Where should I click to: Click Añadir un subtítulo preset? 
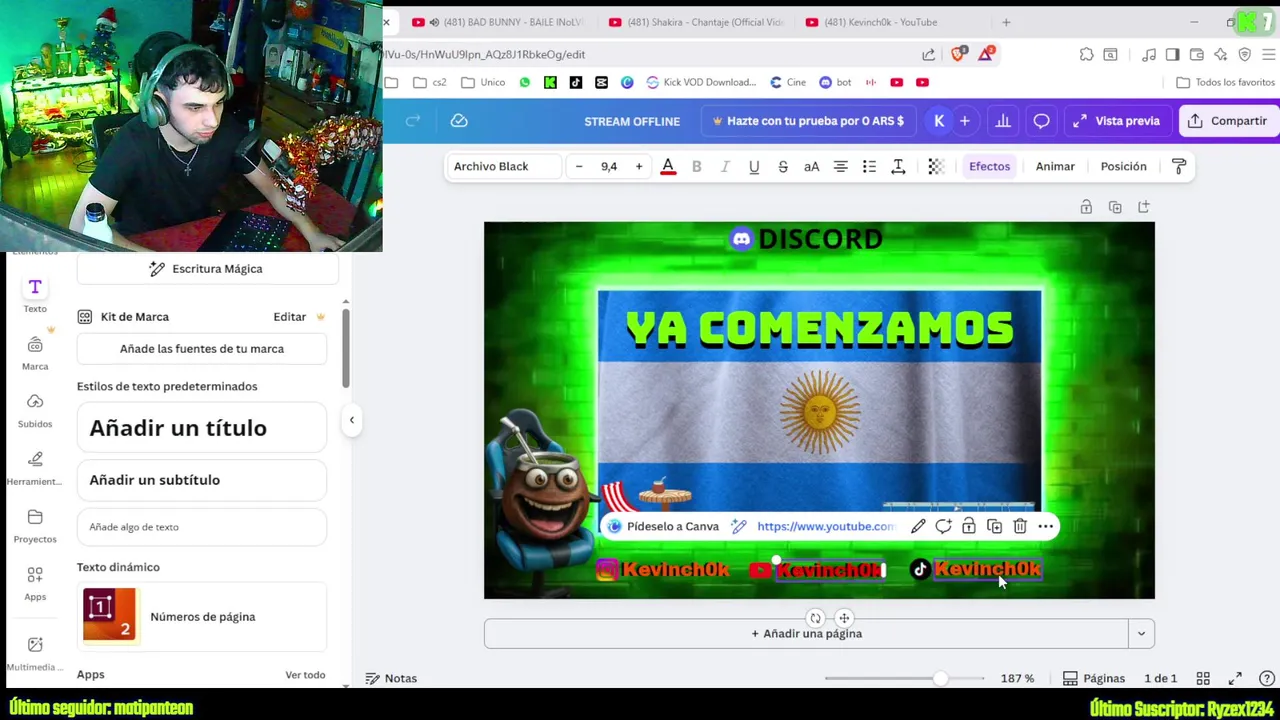[x=202, y=480]
